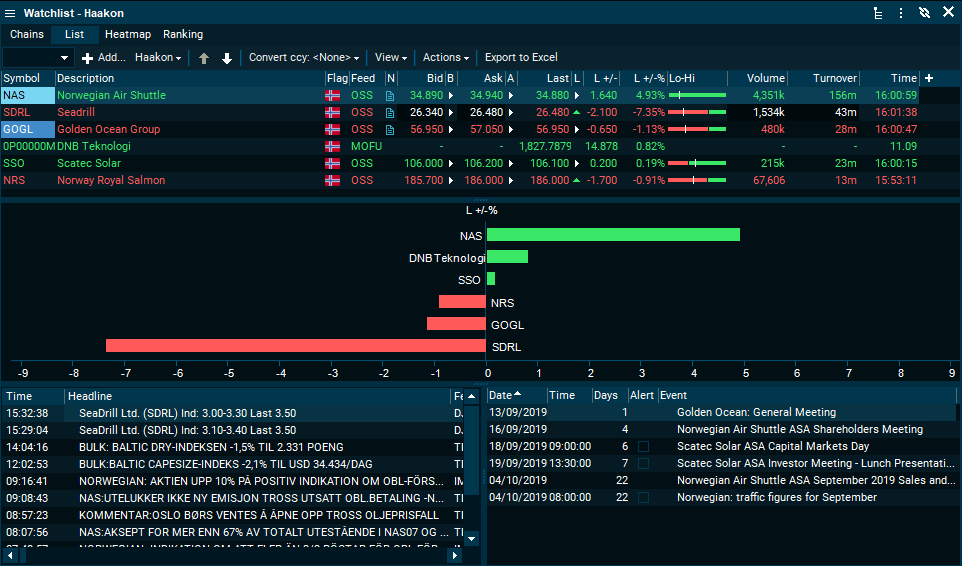Viewport: 962px width, 566px height.
Task: Click the three-dot options icon in title bar
Action: [901, 13]
